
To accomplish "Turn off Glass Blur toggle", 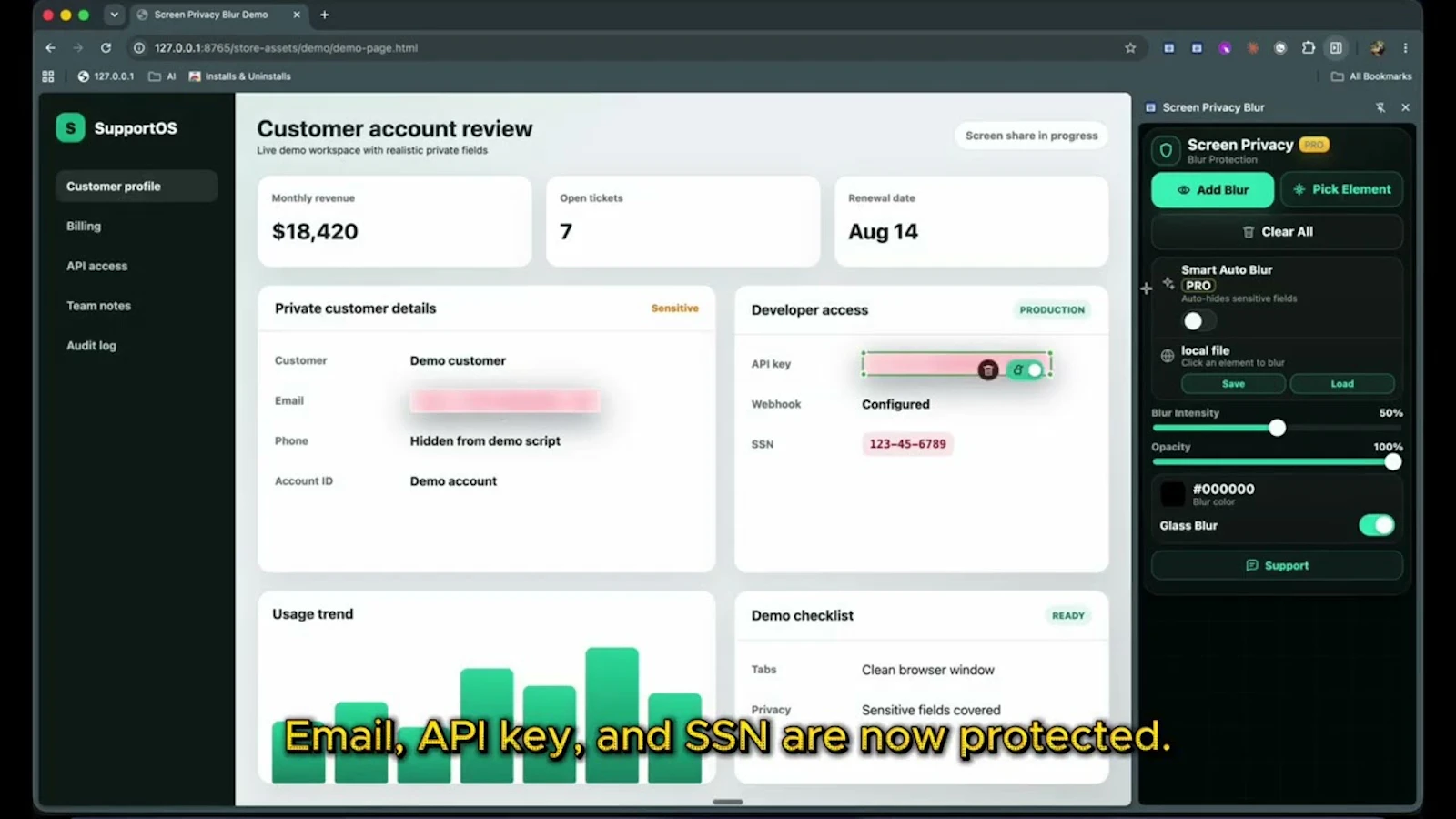I will click(1377, 525).
